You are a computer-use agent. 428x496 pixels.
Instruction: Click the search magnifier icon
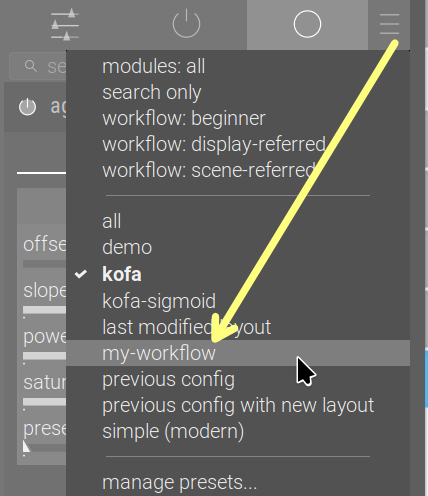tap(31, 66)
